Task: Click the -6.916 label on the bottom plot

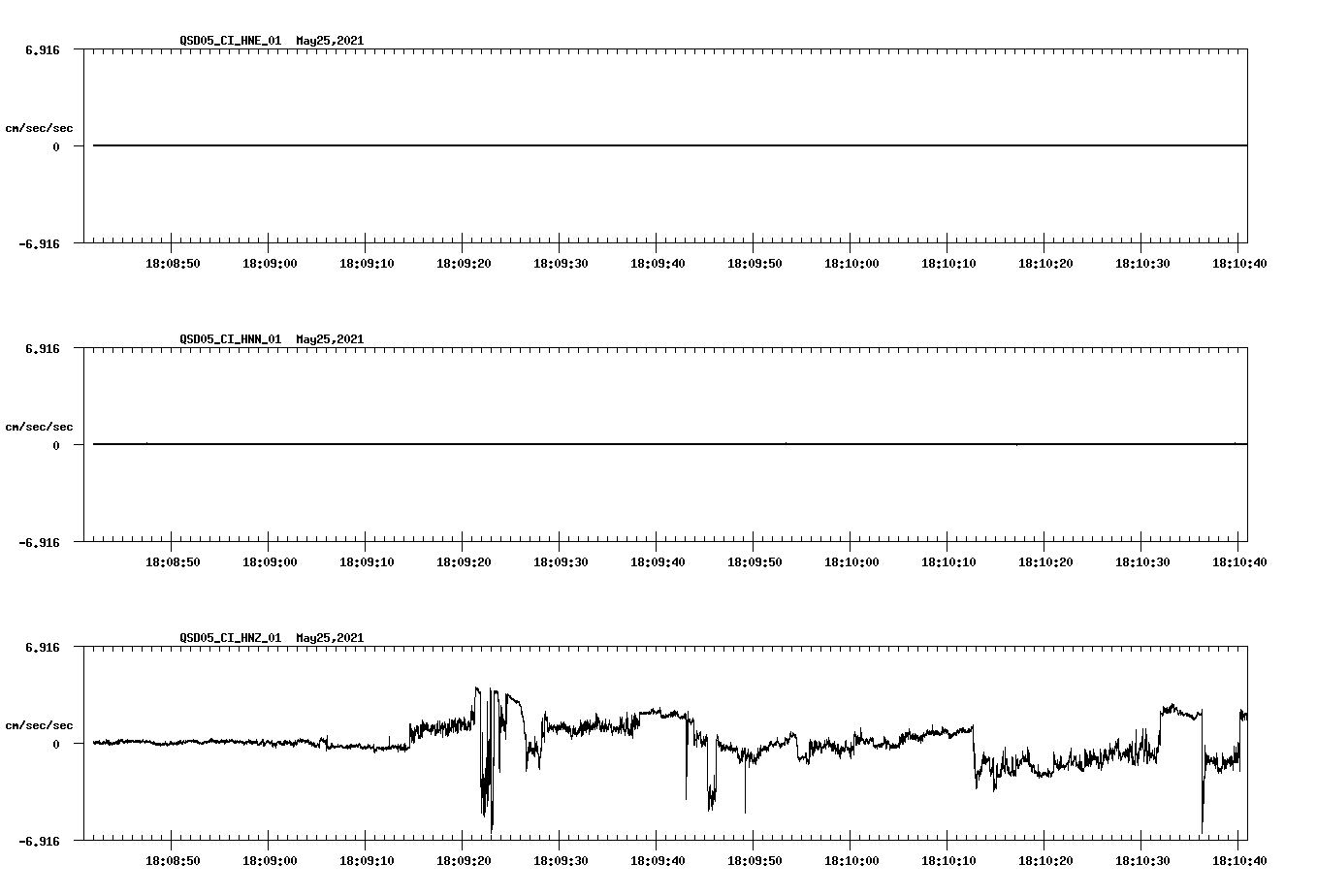Action: [39, 841]
